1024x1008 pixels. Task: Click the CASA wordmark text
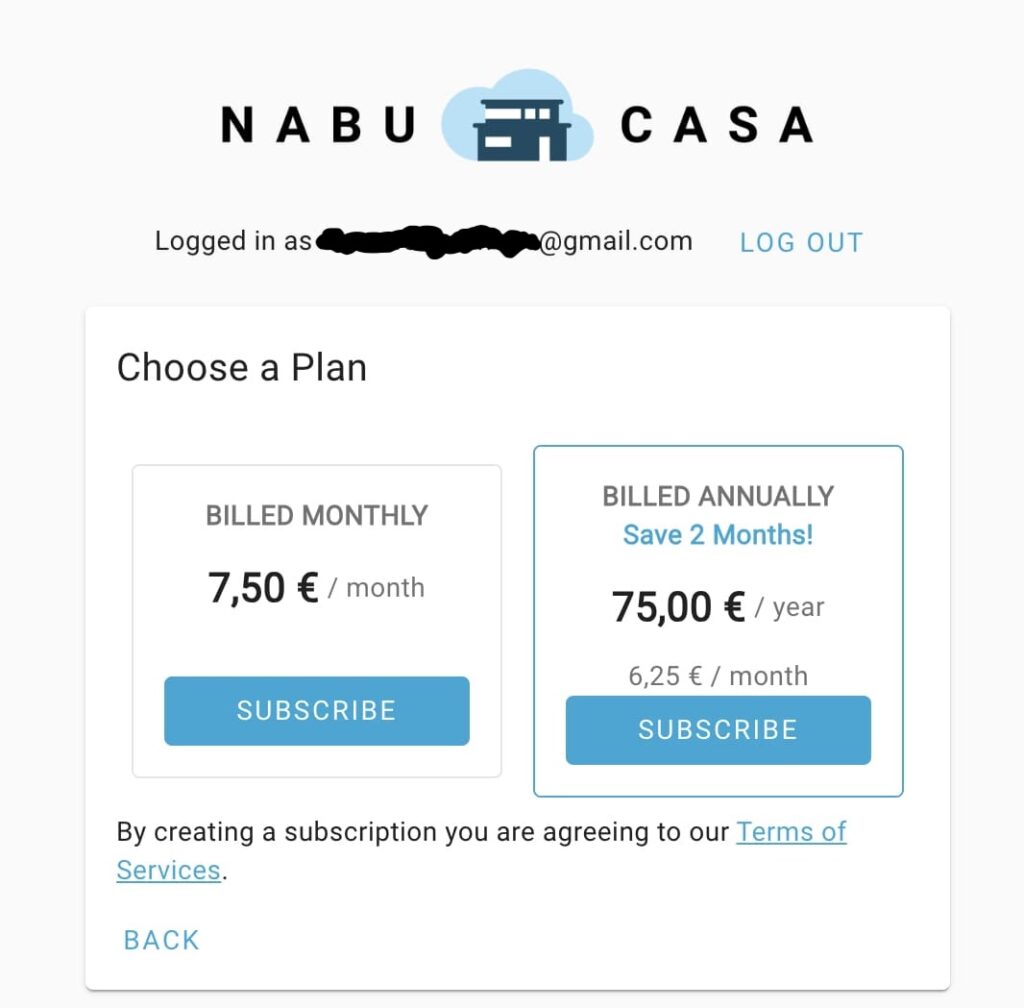tap(716, 125)
